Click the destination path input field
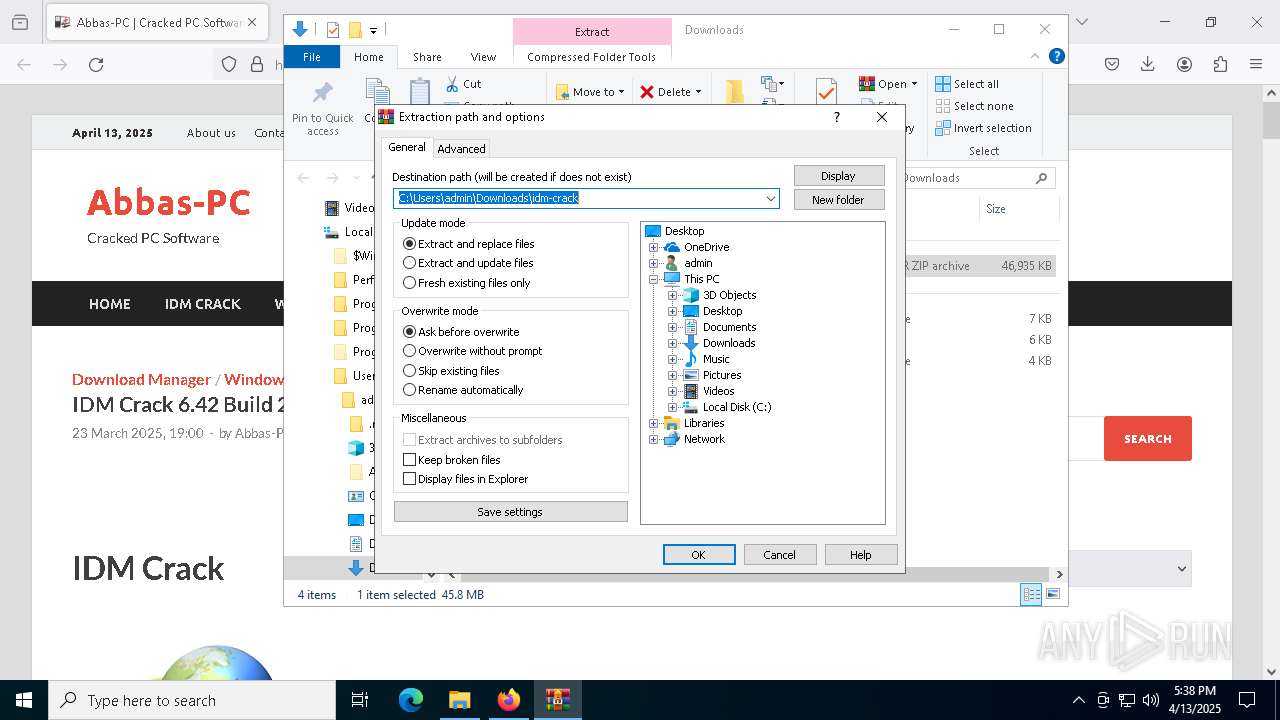 (586, 198)
